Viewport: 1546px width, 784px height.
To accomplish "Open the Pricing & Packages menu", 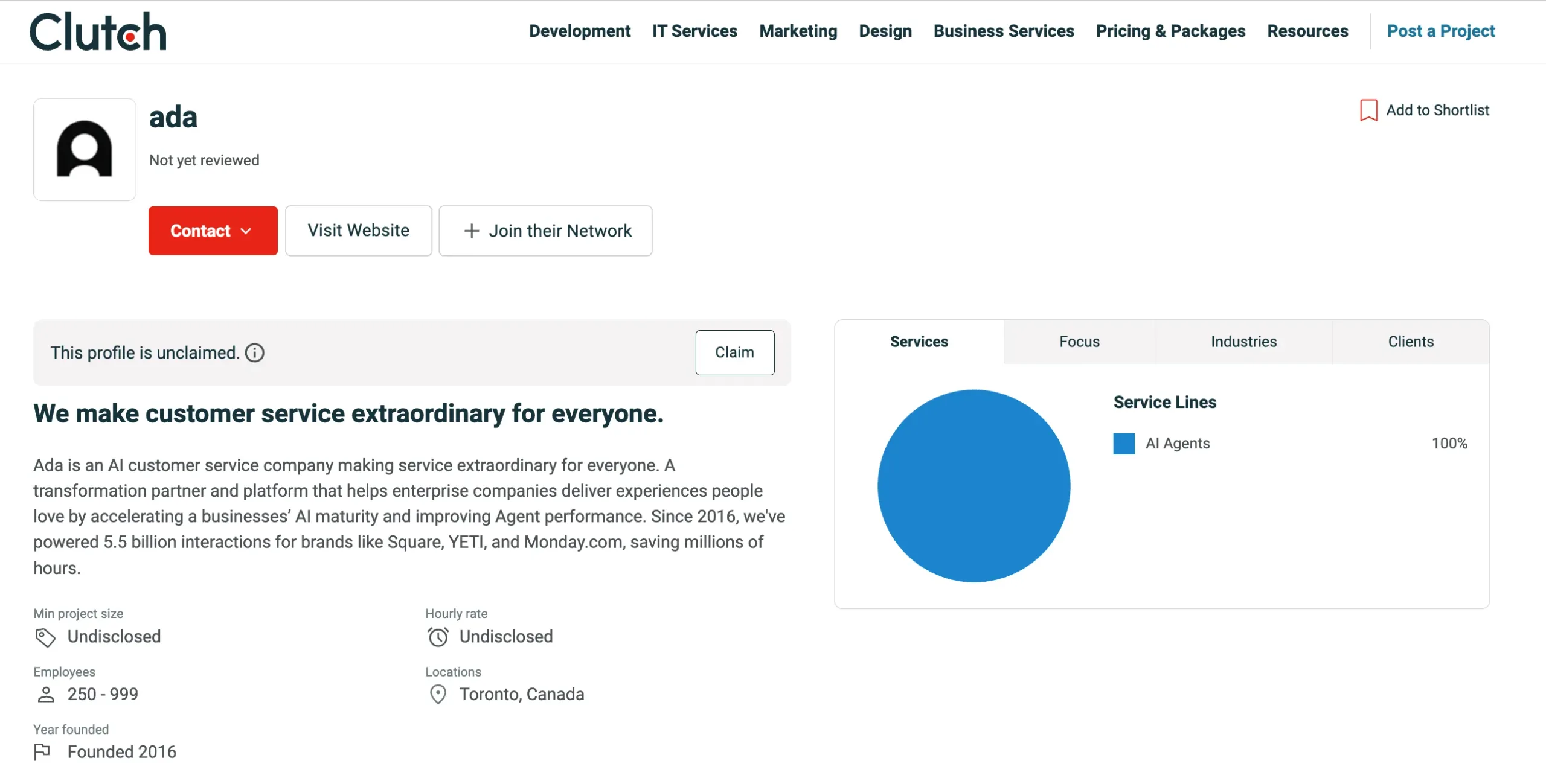I will 1170,31.
